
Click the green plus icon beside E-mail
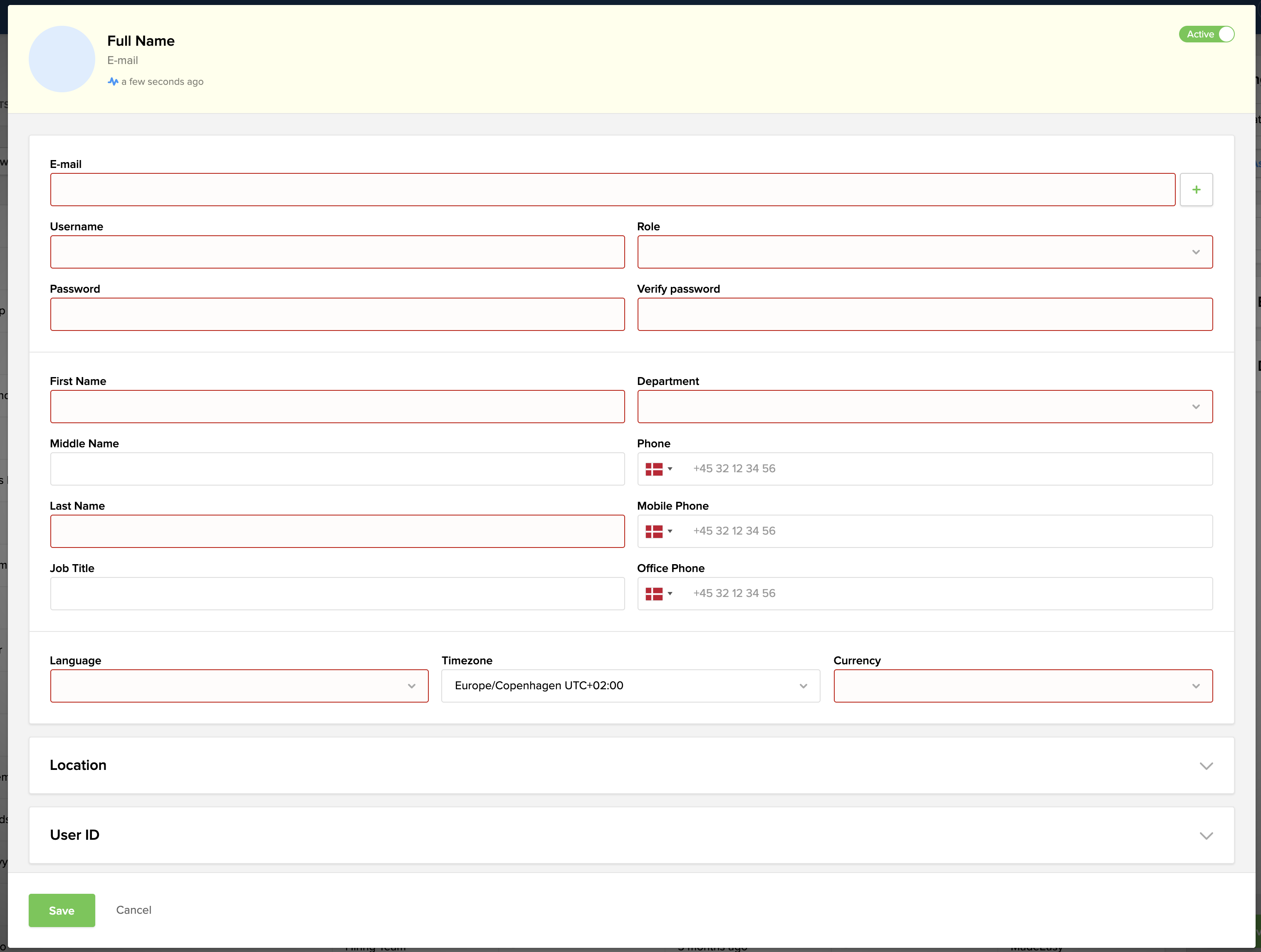coord(1196,190)
